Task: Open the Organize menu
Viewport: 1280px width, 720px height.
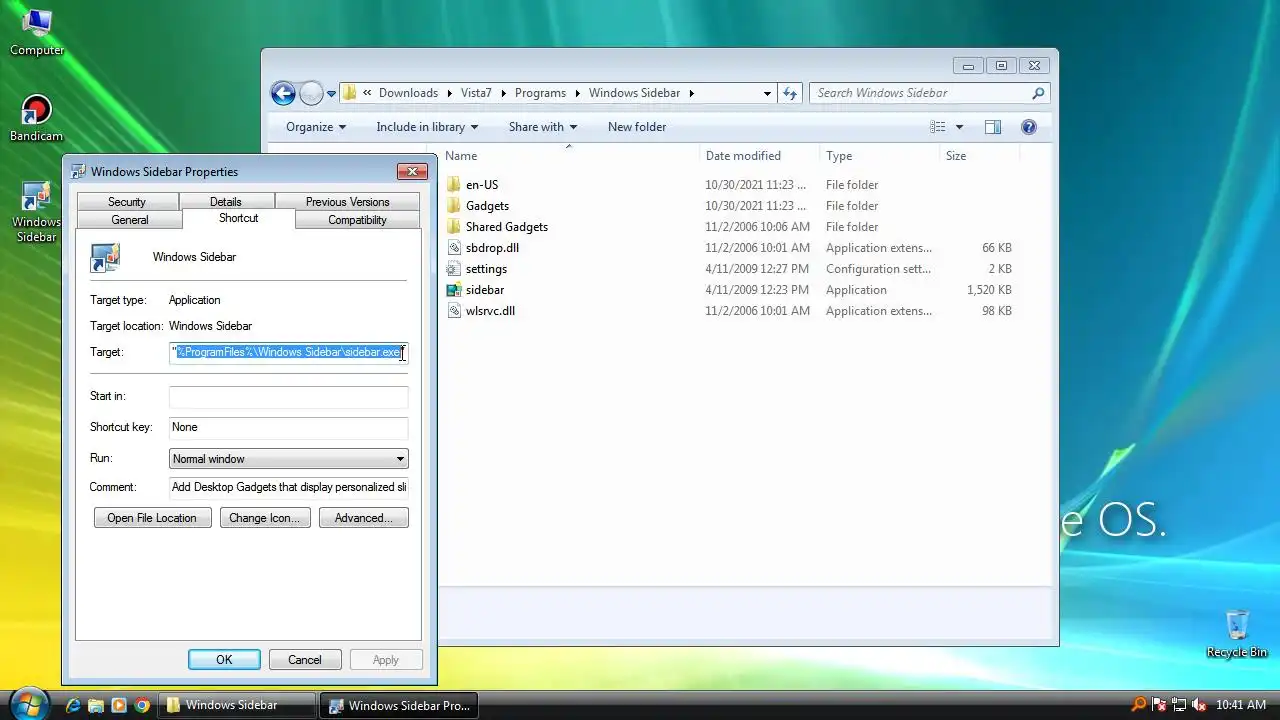Action: [x=316, y=127]
